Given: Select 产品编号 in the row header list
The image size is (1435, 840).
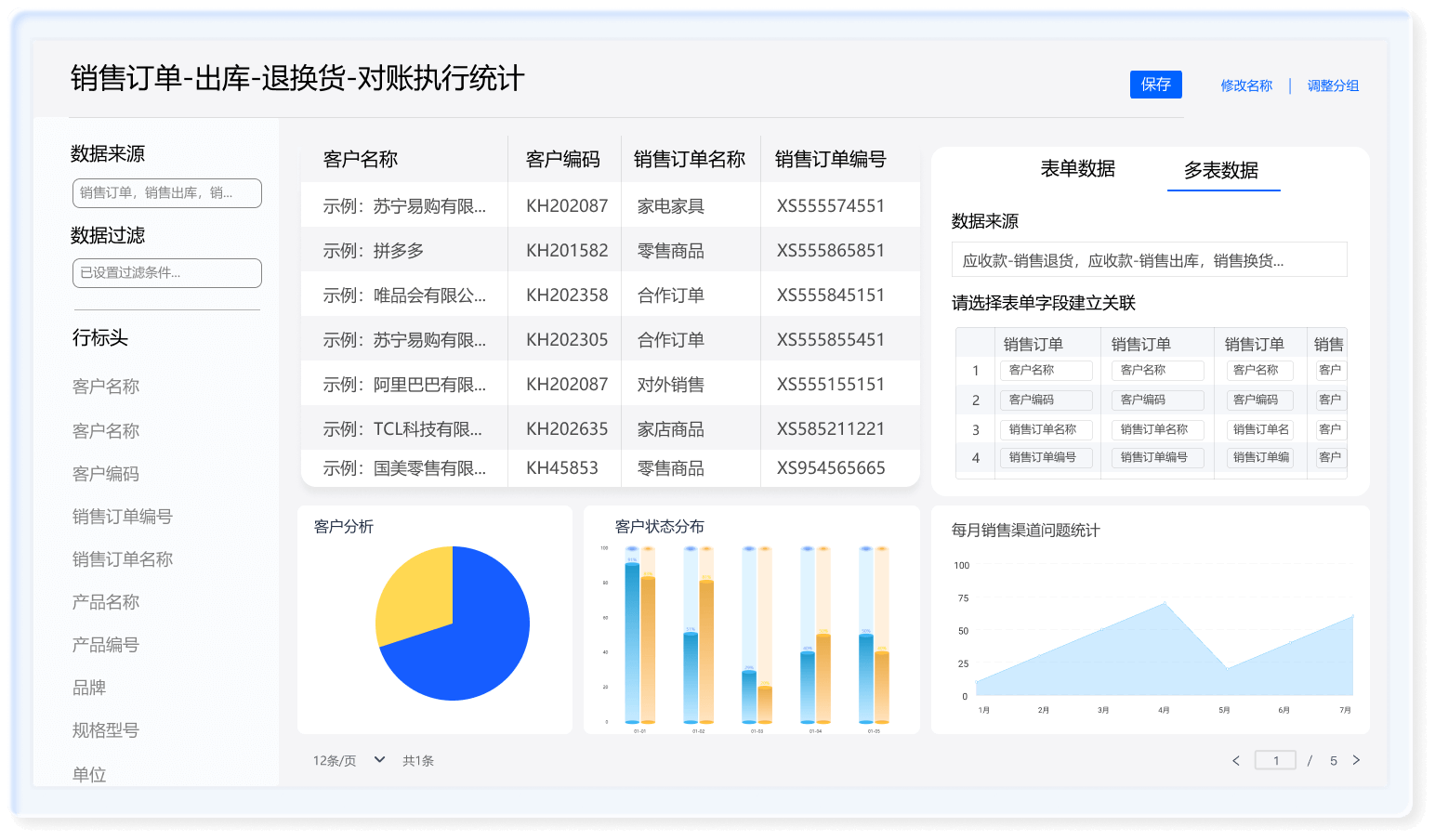Looking at the screenshot, I should [106, 645].
